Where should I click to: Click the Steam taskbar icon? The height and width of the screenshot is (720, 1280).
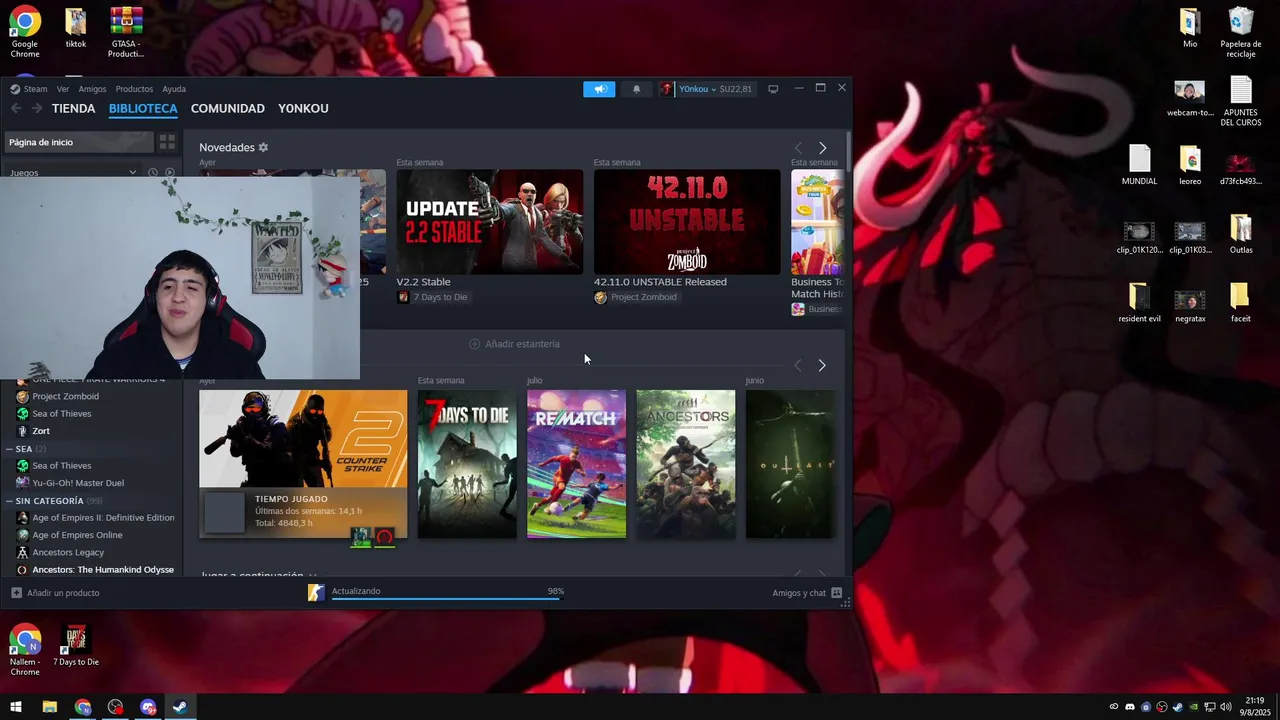point(180,707)
